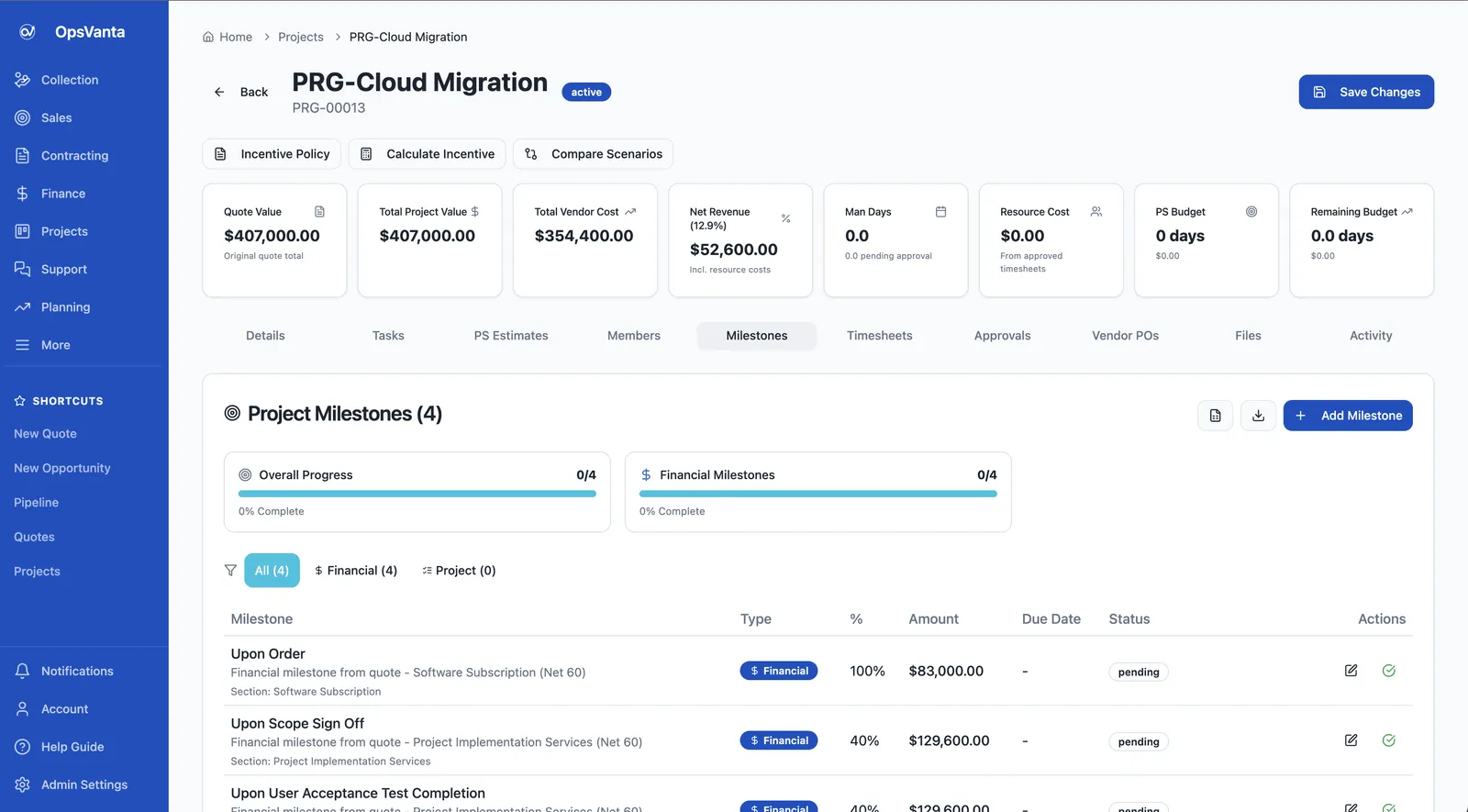Filter milestones by Project (0)
1468x812 pixels.
[x=459, y=571]
